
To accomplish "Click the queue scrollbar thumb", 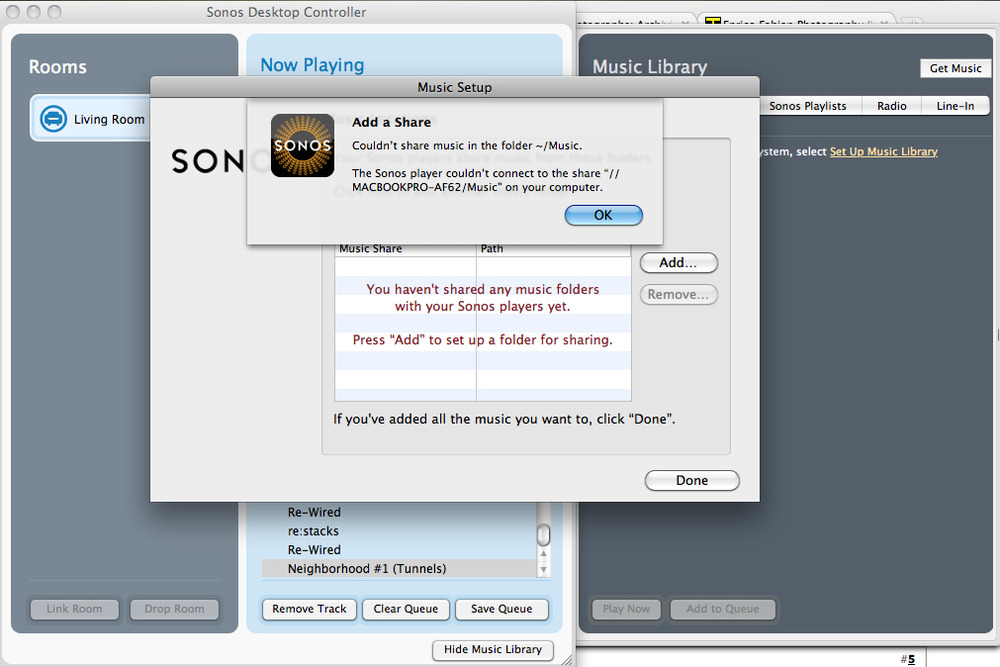I will (x=543, y=535).
